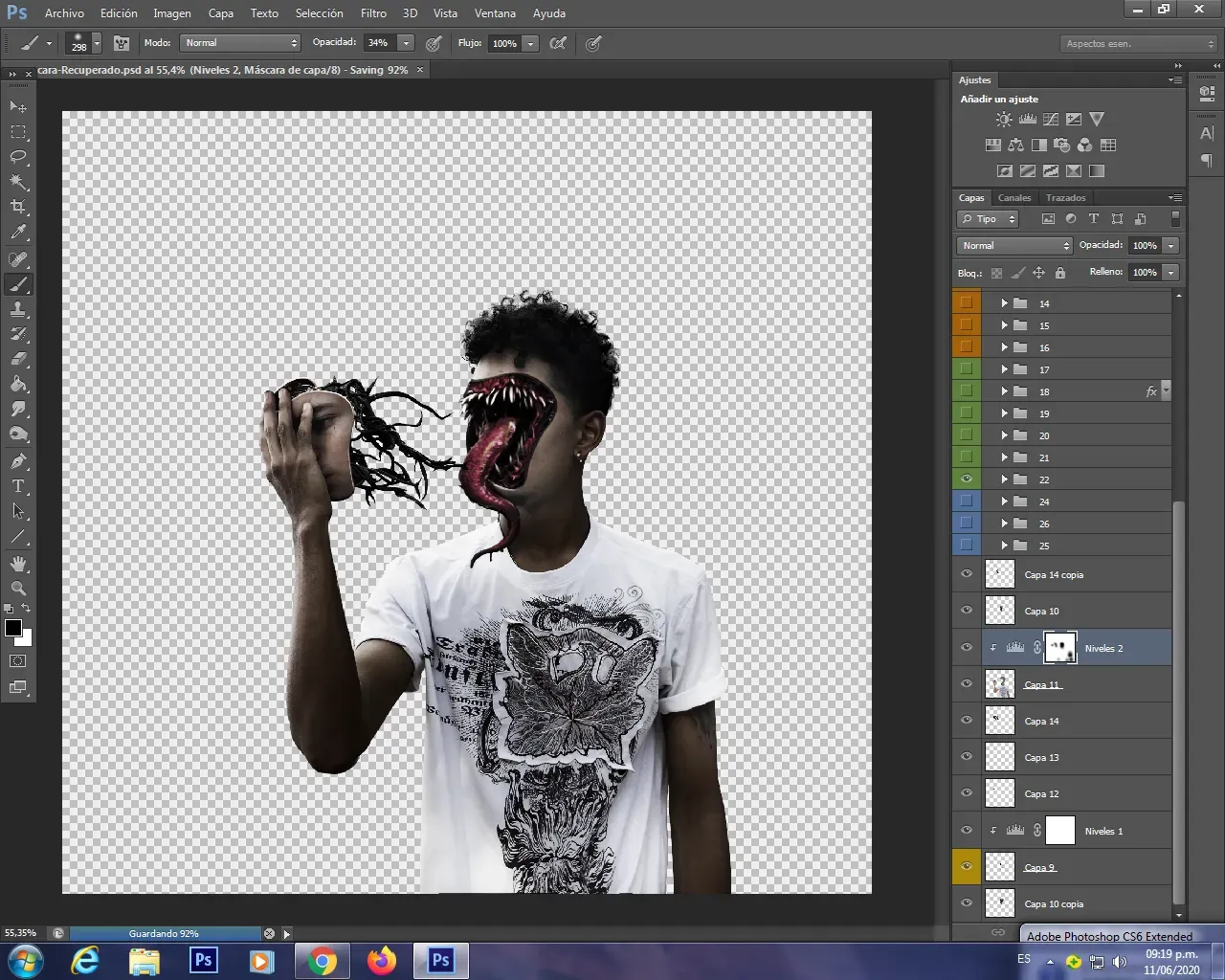
Task: Open the layer blend mode Normal dropdown
Action: [x=1014, y=246]
